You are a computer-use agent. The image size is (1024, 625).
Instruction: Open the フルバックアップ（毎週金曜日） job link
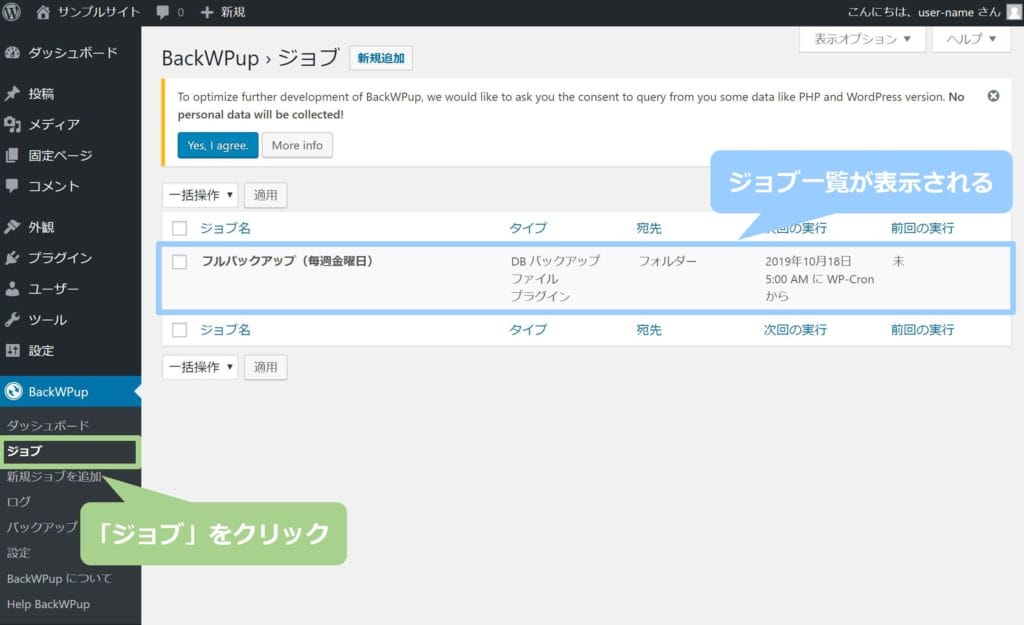(x=287, y=261)
